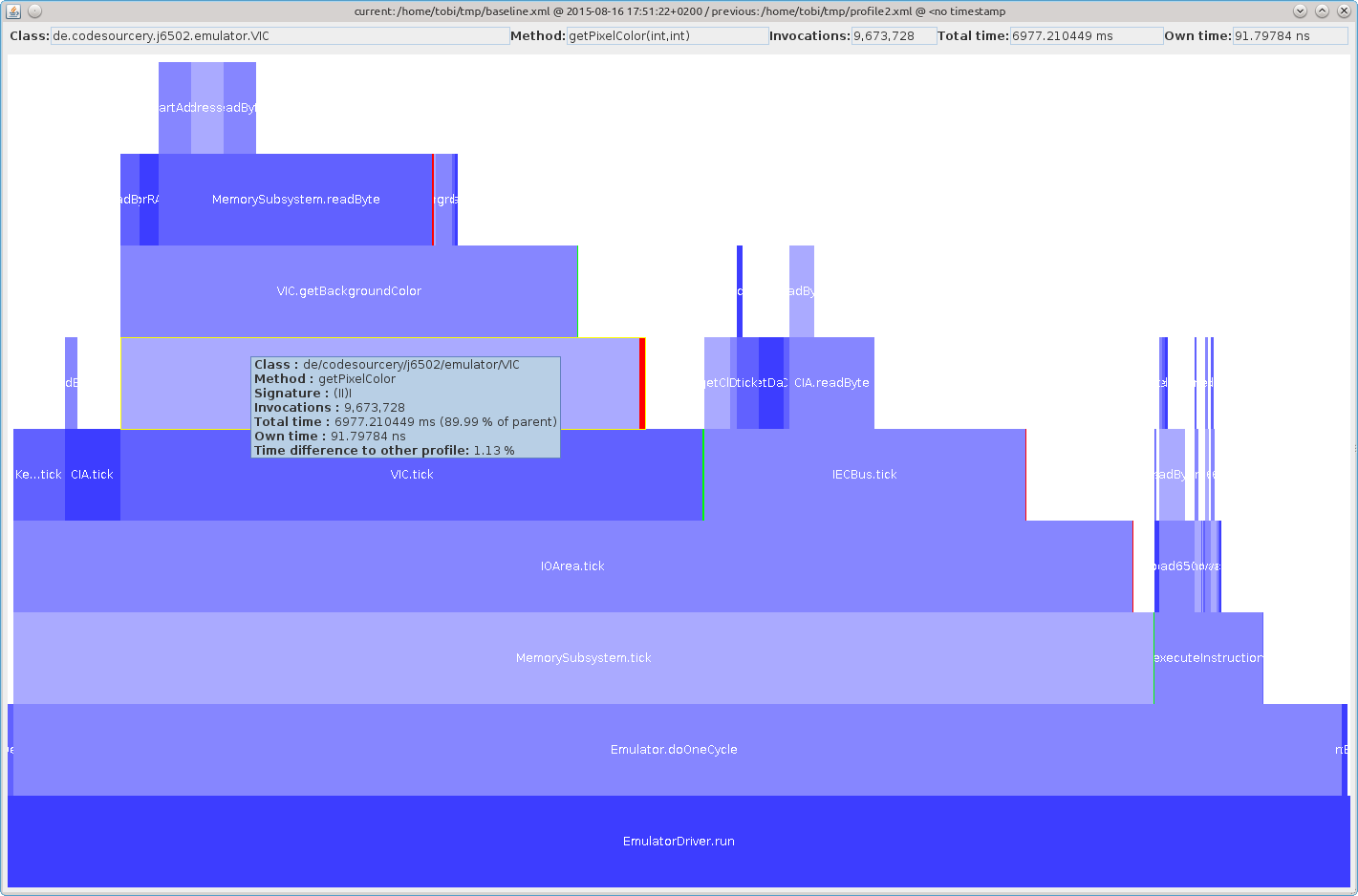Viewport: 1358px width, 896px height.
Task: Click the topmost artAddress block
Action: tap(175, 108)
